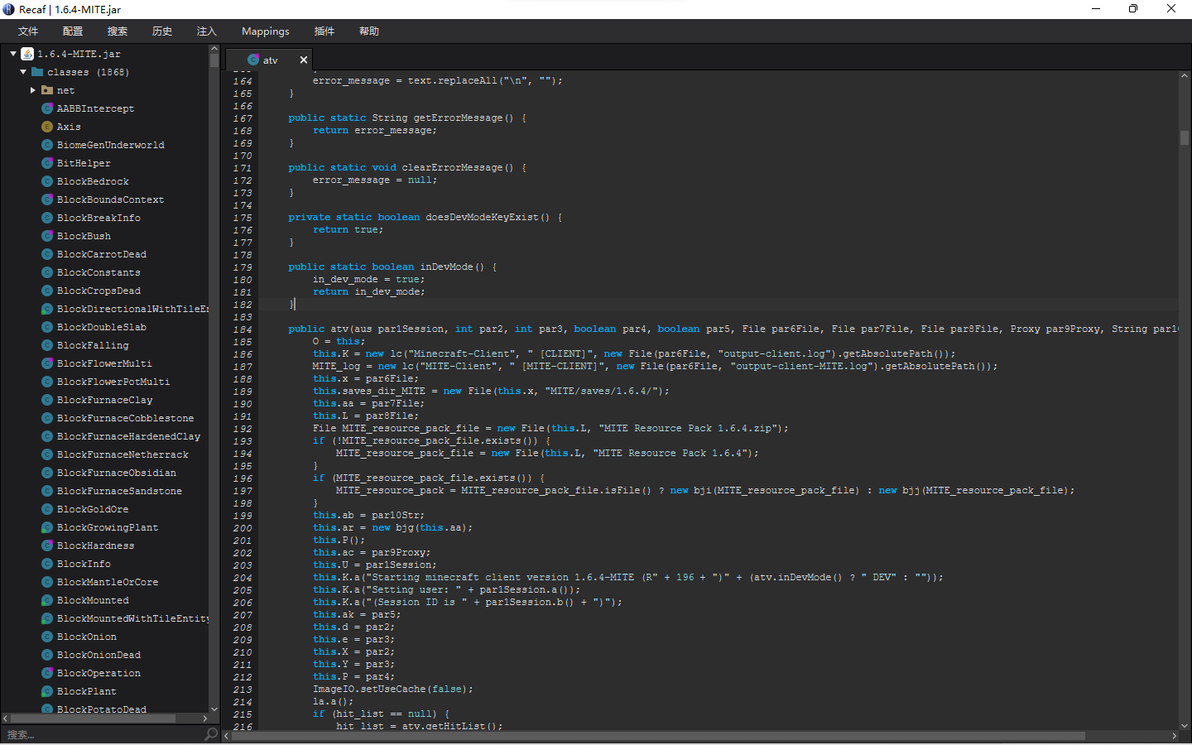Expand the net package folder
The width and height of the screenshot is (1192, 745).
click(x=33, y=90)
